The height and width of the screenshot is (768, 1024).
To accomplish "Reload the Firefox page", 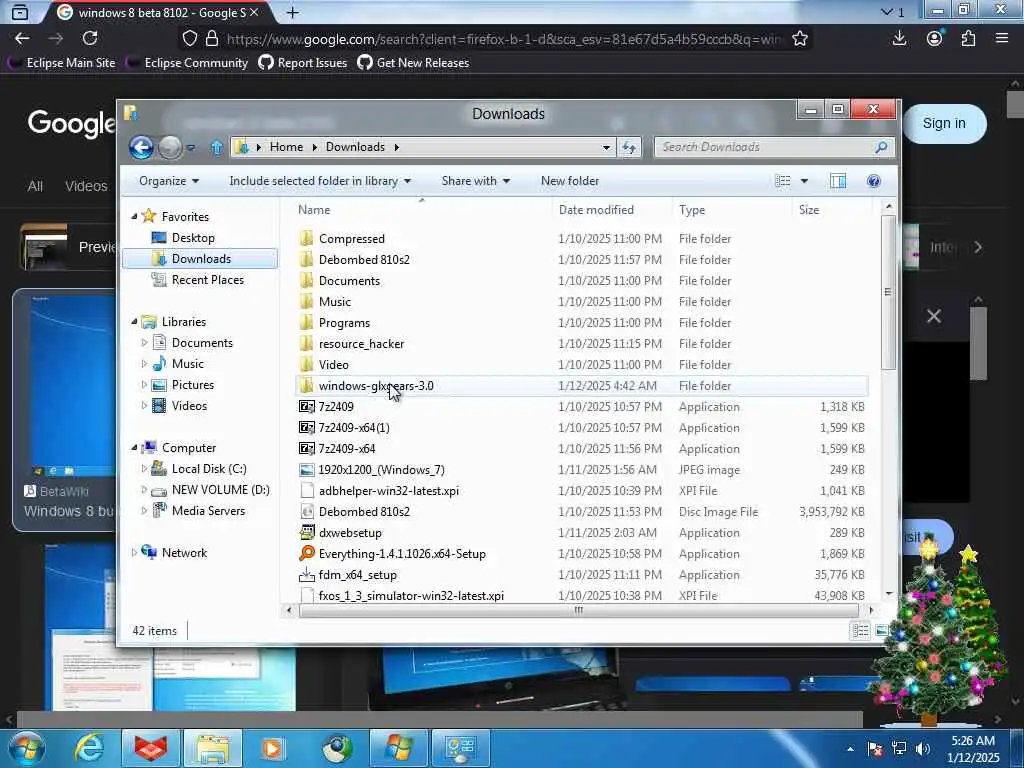I will pos(90,39).
